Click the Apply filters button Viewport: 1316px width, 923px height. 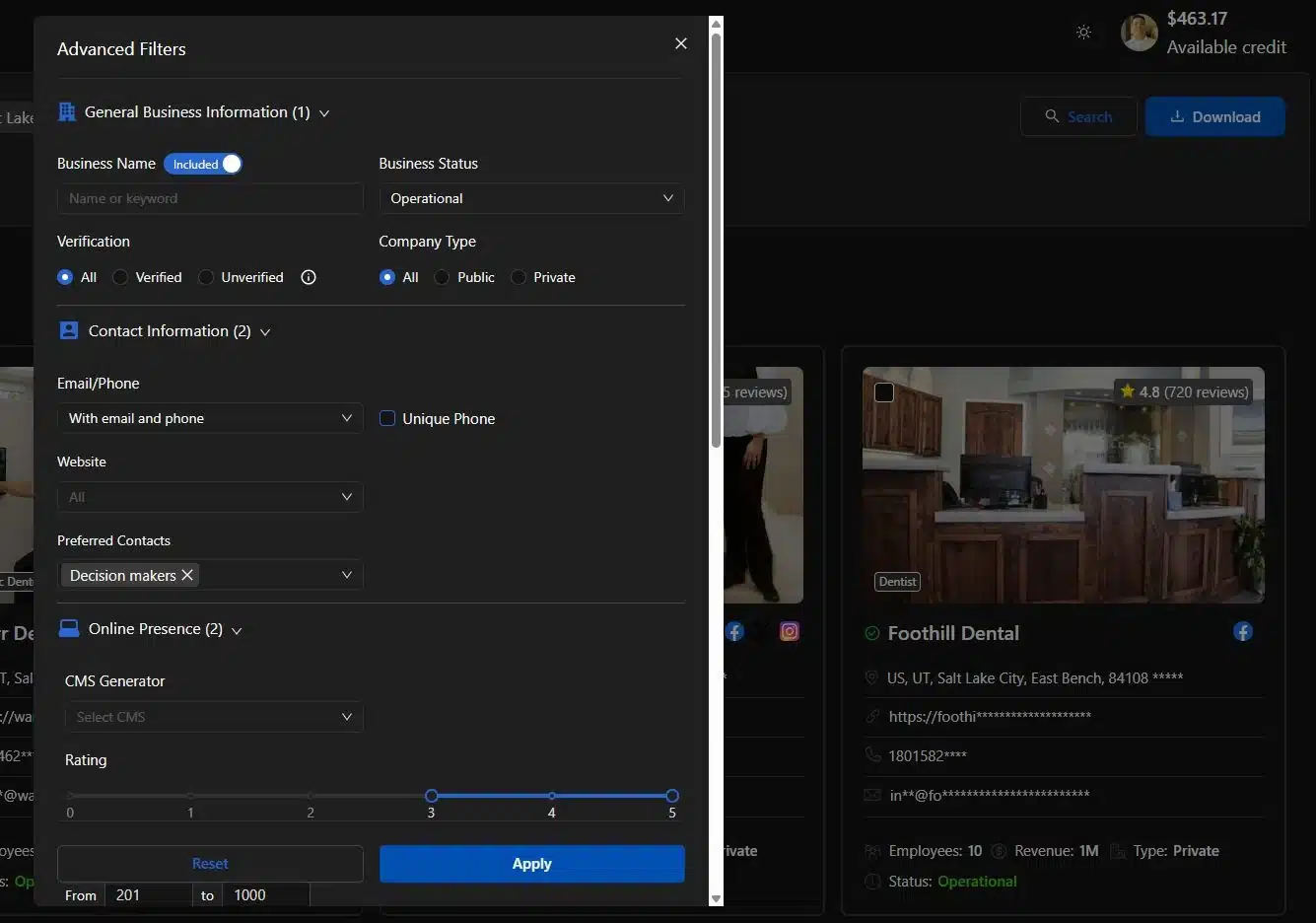coord(531,864)
